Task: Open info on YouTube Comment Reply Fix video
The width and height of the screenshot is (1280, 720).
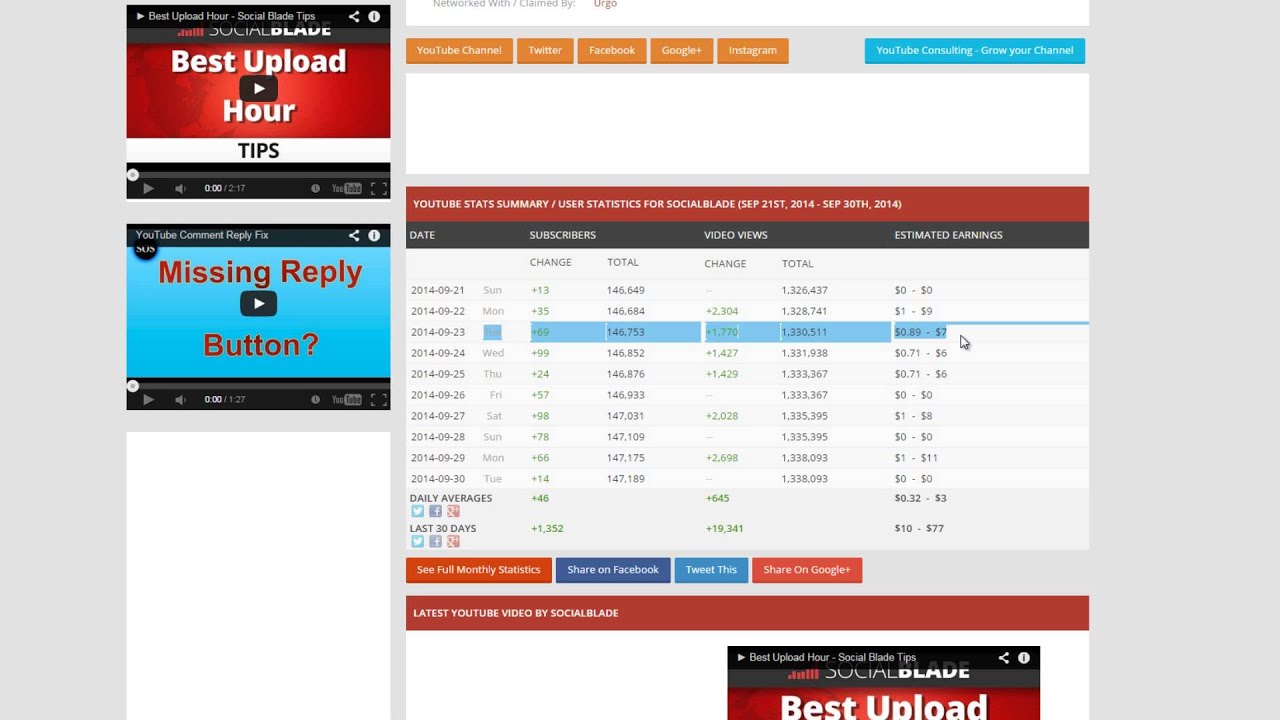Action: coord(374,235)
